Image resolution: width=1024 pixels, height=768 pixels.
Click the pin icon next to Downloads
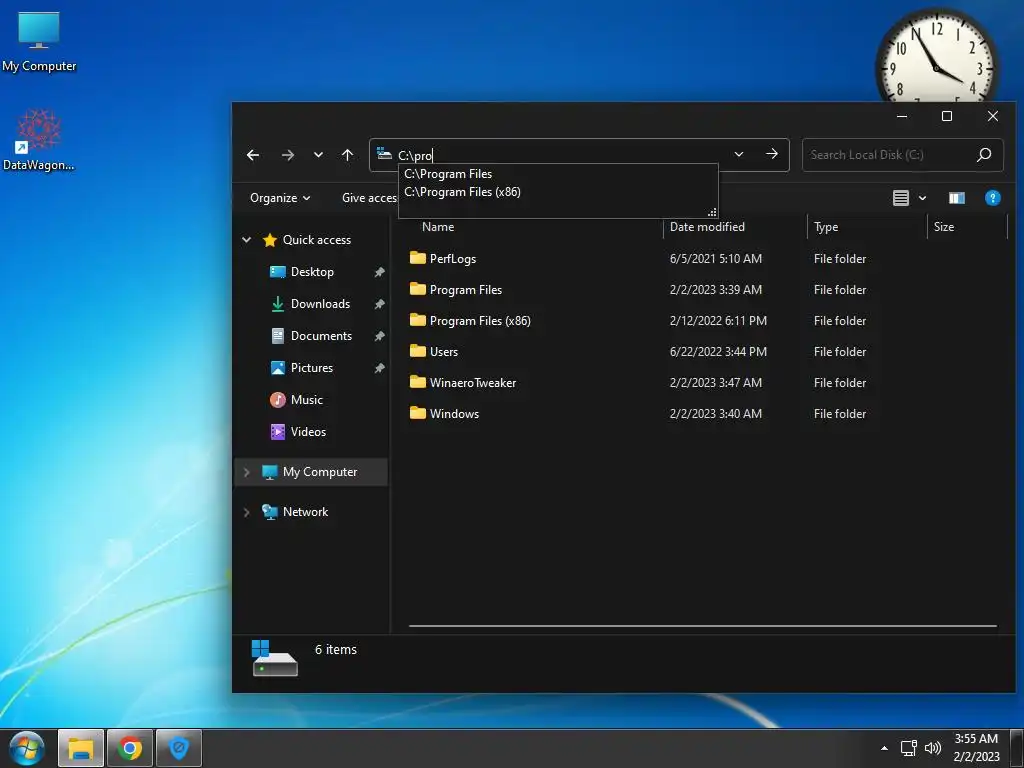(379, 304)
